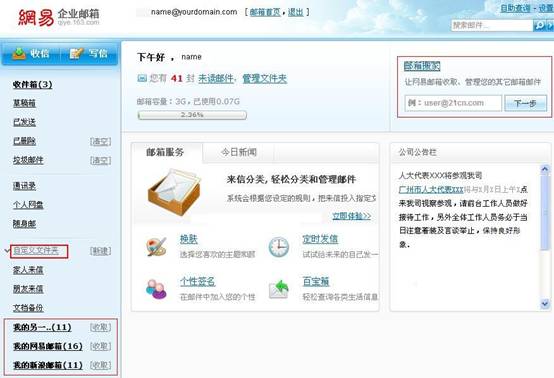The height and width of the screenshot is (378, 554).
Task: Click the 收信 inbox tray icon
Action: click(19, 53)
